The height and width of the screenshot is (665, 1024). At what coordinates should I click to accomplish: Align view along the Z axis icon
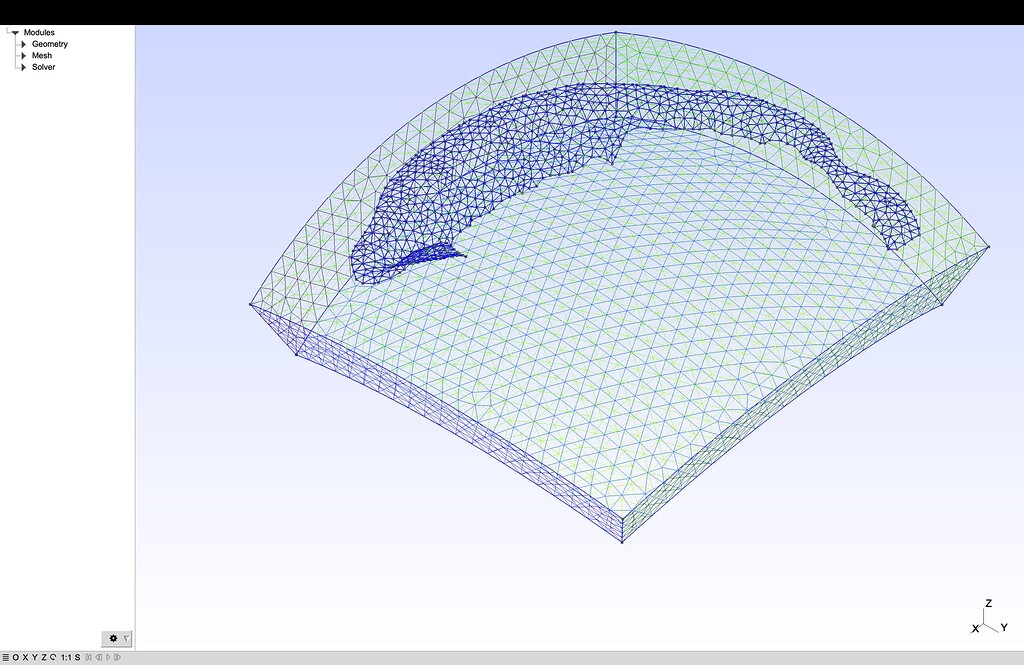[x=44, y=658]
